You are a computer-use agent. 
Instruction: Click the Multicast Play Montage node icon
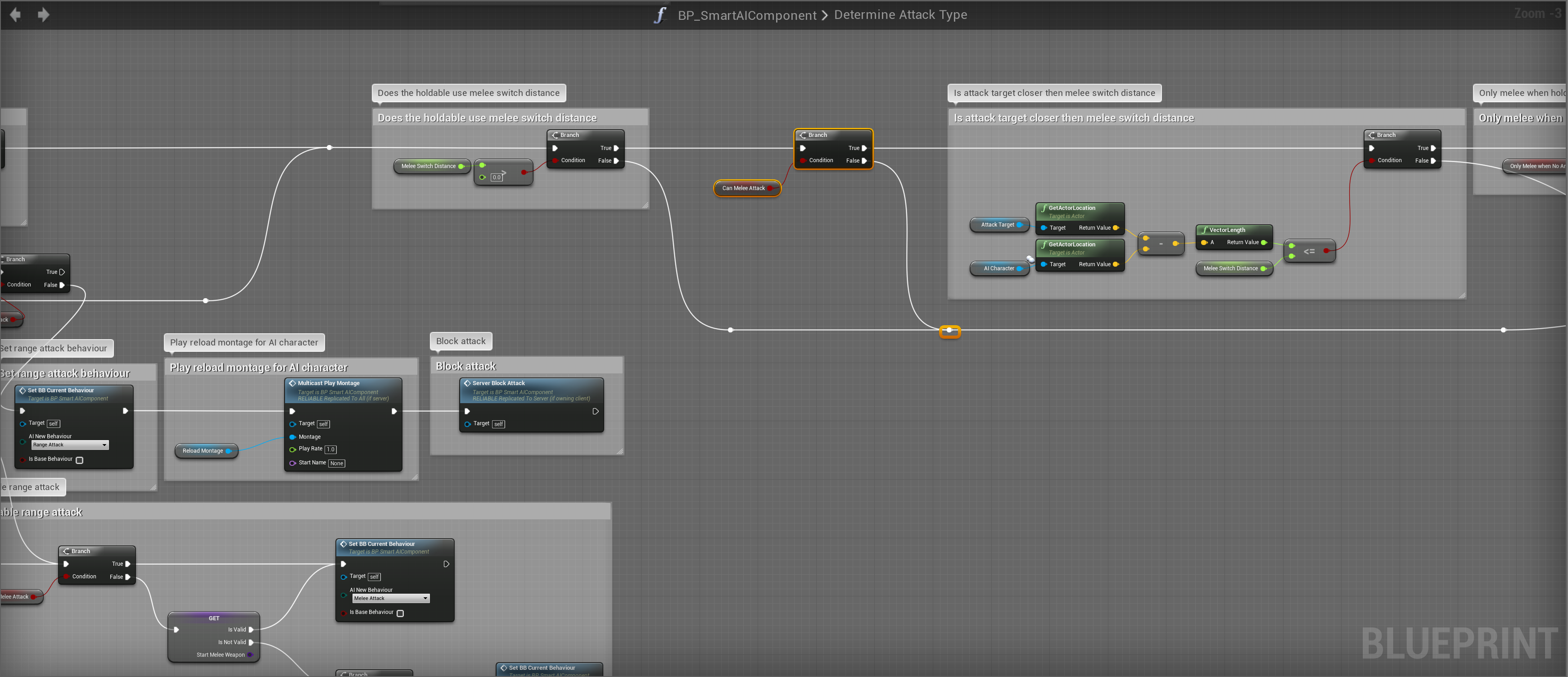click(292, 383)
